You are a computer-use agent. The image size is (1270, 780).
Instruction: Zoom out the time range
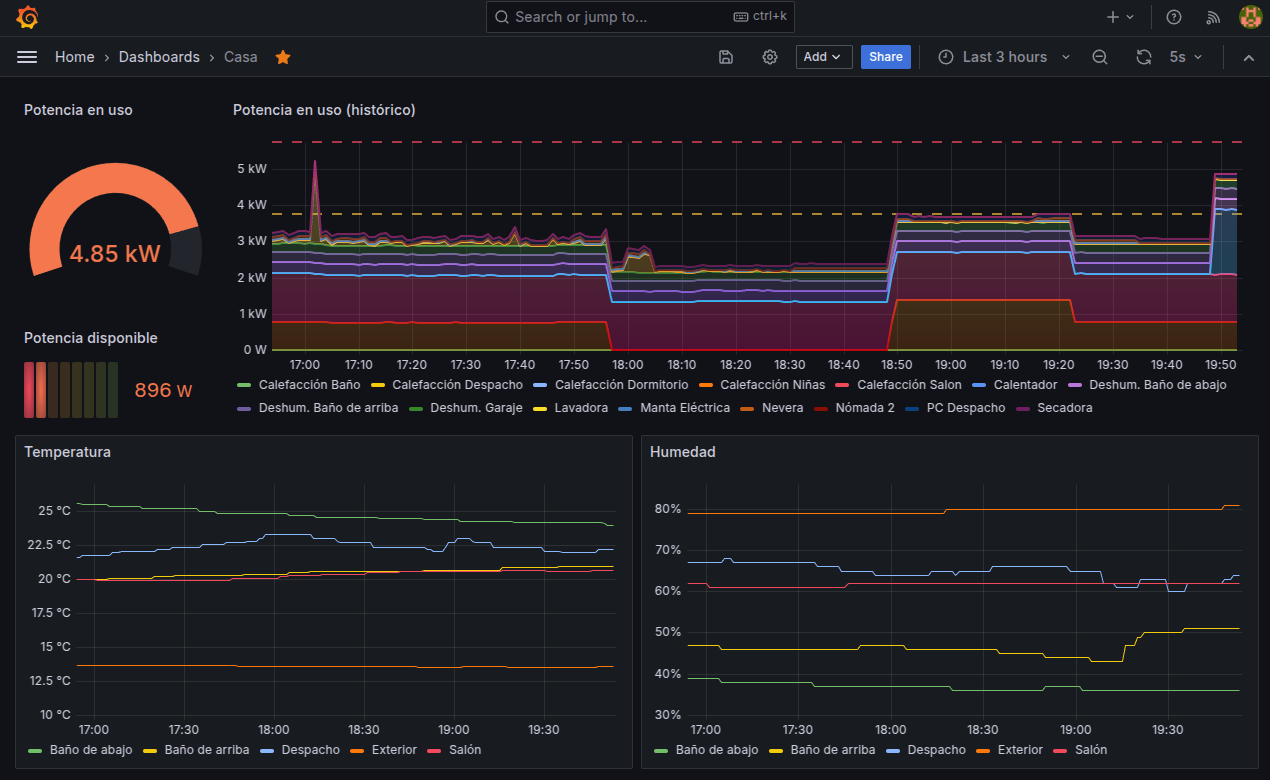[1100, 57]
